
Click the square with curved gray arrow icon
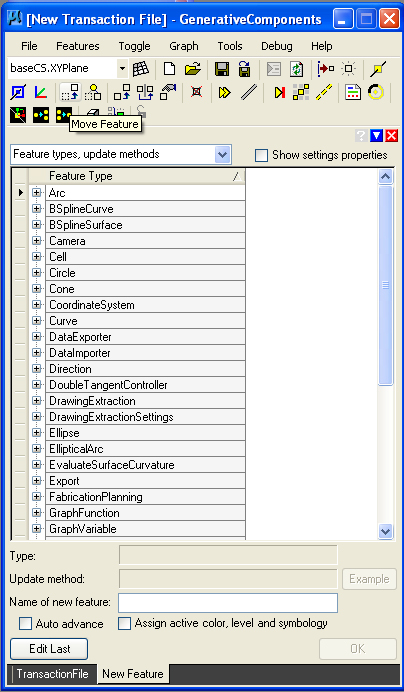[168, 92]
